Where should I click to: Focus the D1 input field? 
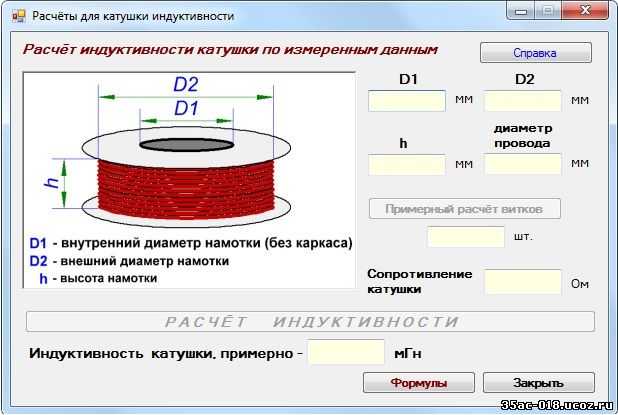(407, 101)
